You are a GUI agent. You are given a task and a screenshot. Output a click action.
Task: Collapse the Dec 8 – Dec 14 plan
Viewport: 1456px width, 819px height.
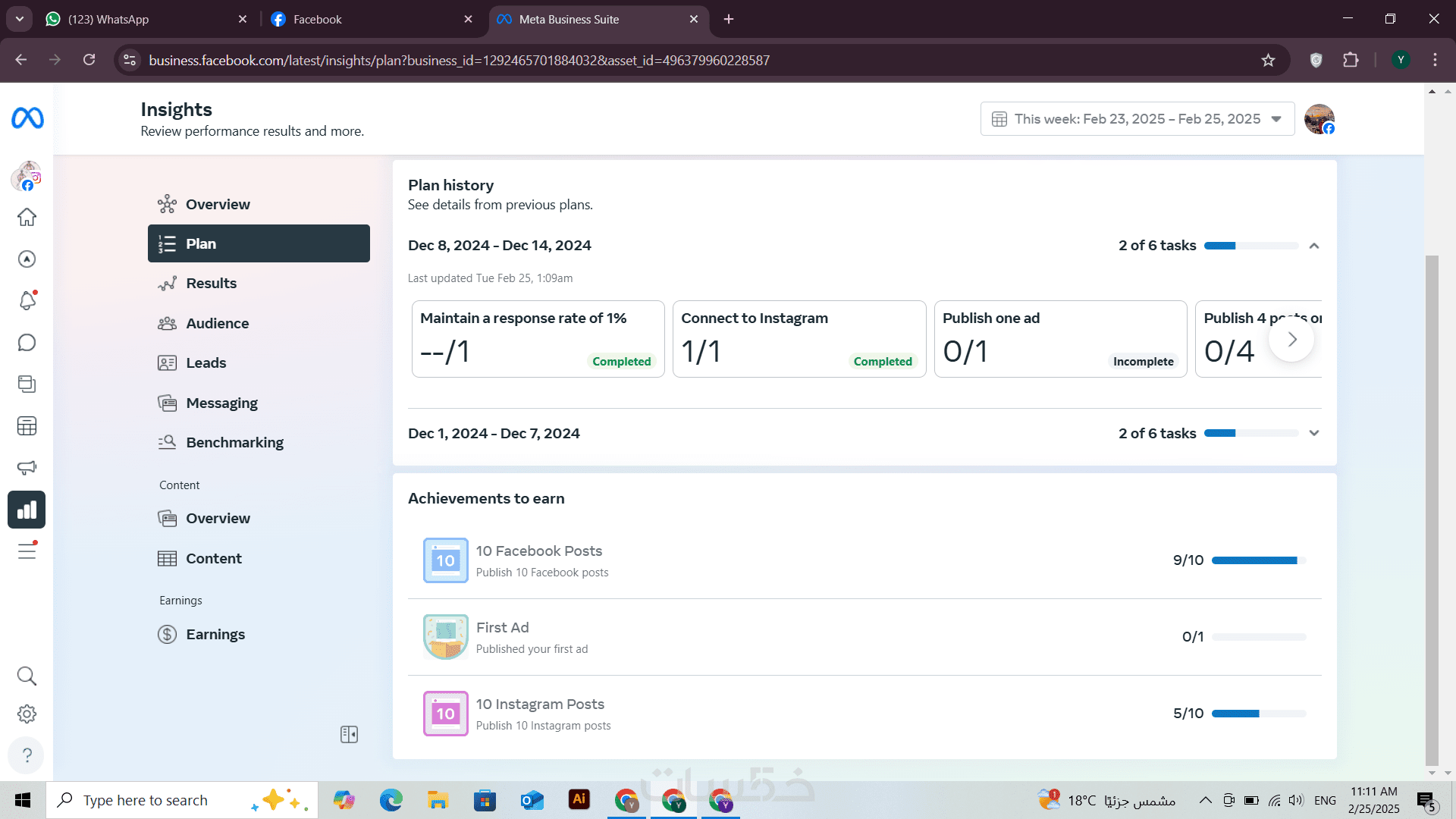[x=1314, y=246]
